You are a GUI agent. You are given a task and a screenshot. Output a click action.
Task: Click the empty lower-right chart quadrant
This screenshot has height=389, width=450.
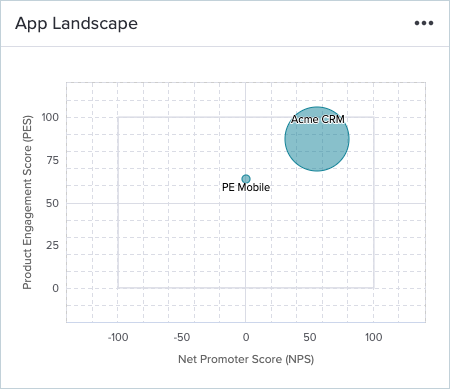tap(310, 246)
